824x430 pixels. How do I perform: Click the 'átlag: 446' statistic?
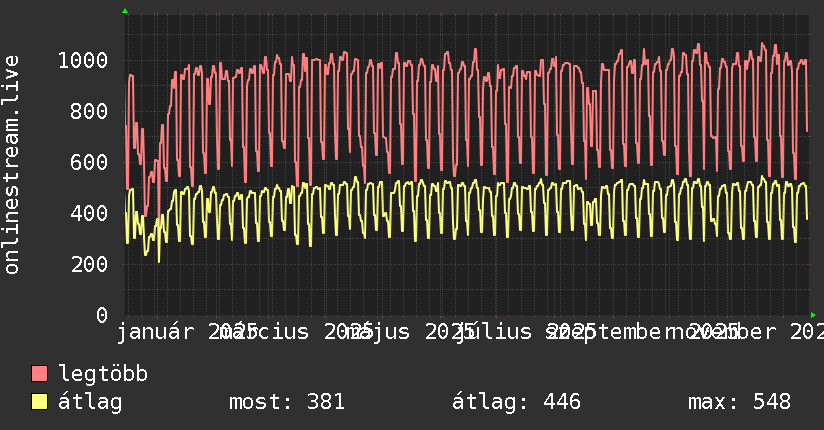click(x=517, y=402)
